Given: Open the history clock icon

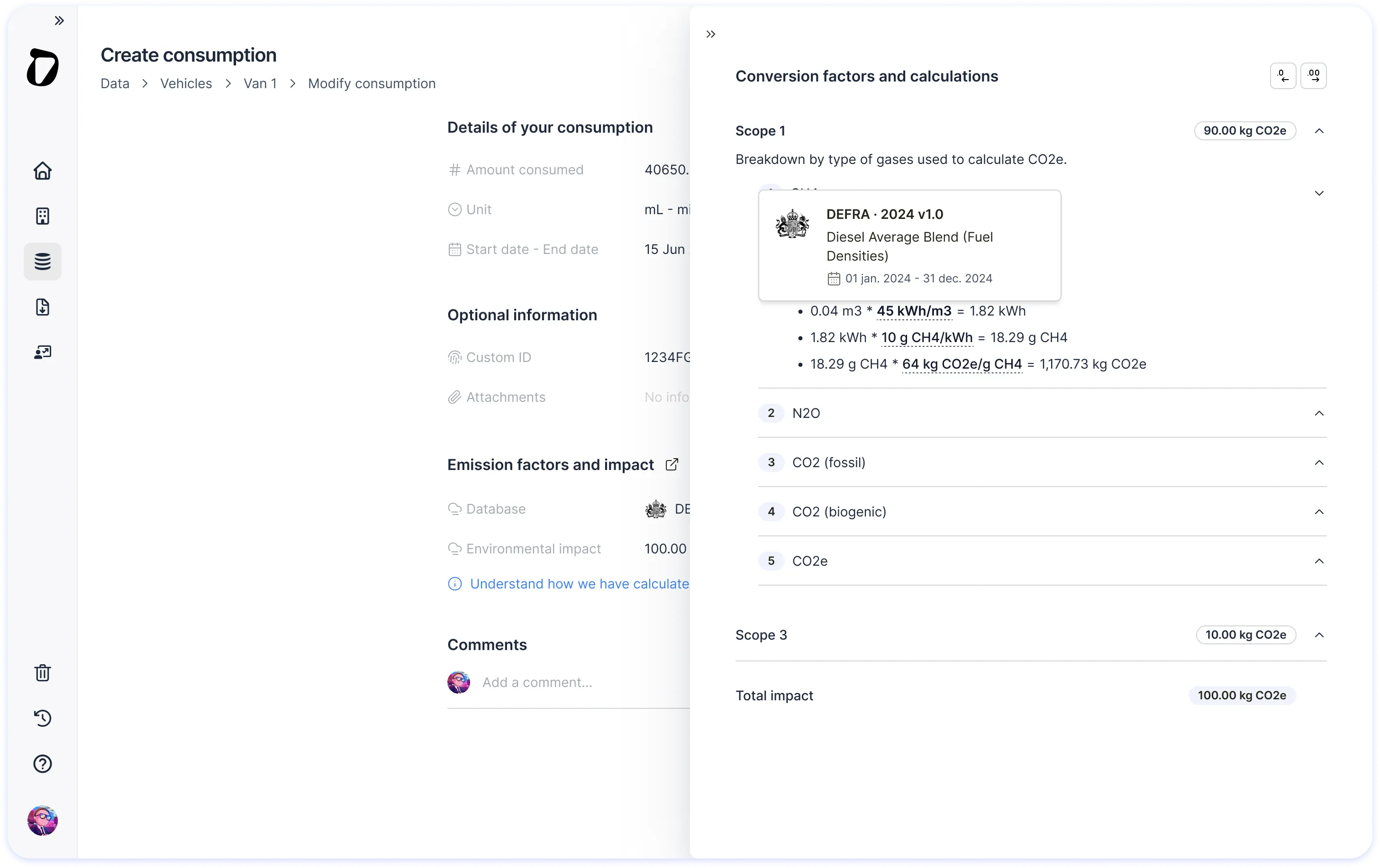Looking at the screenshot, I should 42,718.
